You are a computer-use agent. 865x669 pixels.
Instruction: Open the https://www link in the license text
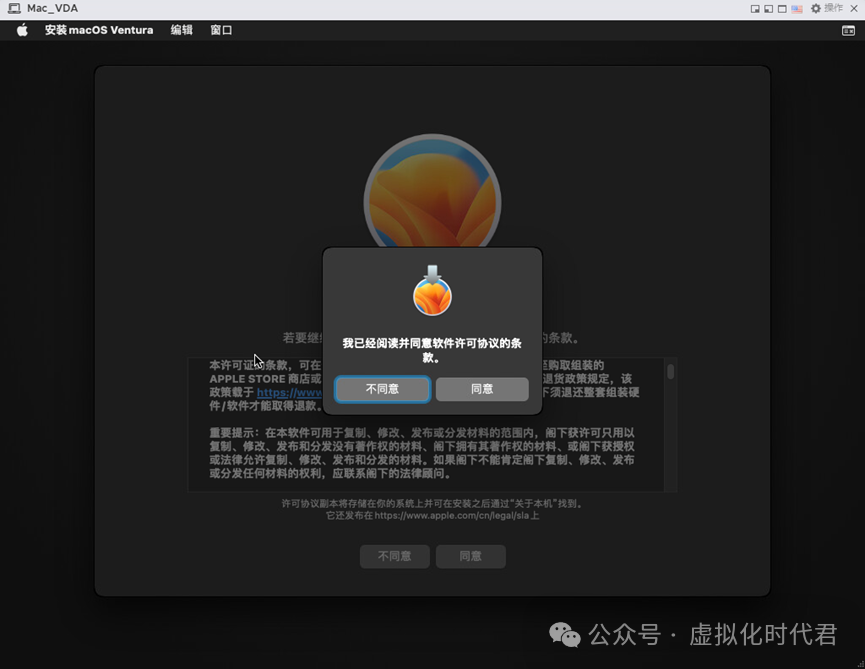[290, 392]
